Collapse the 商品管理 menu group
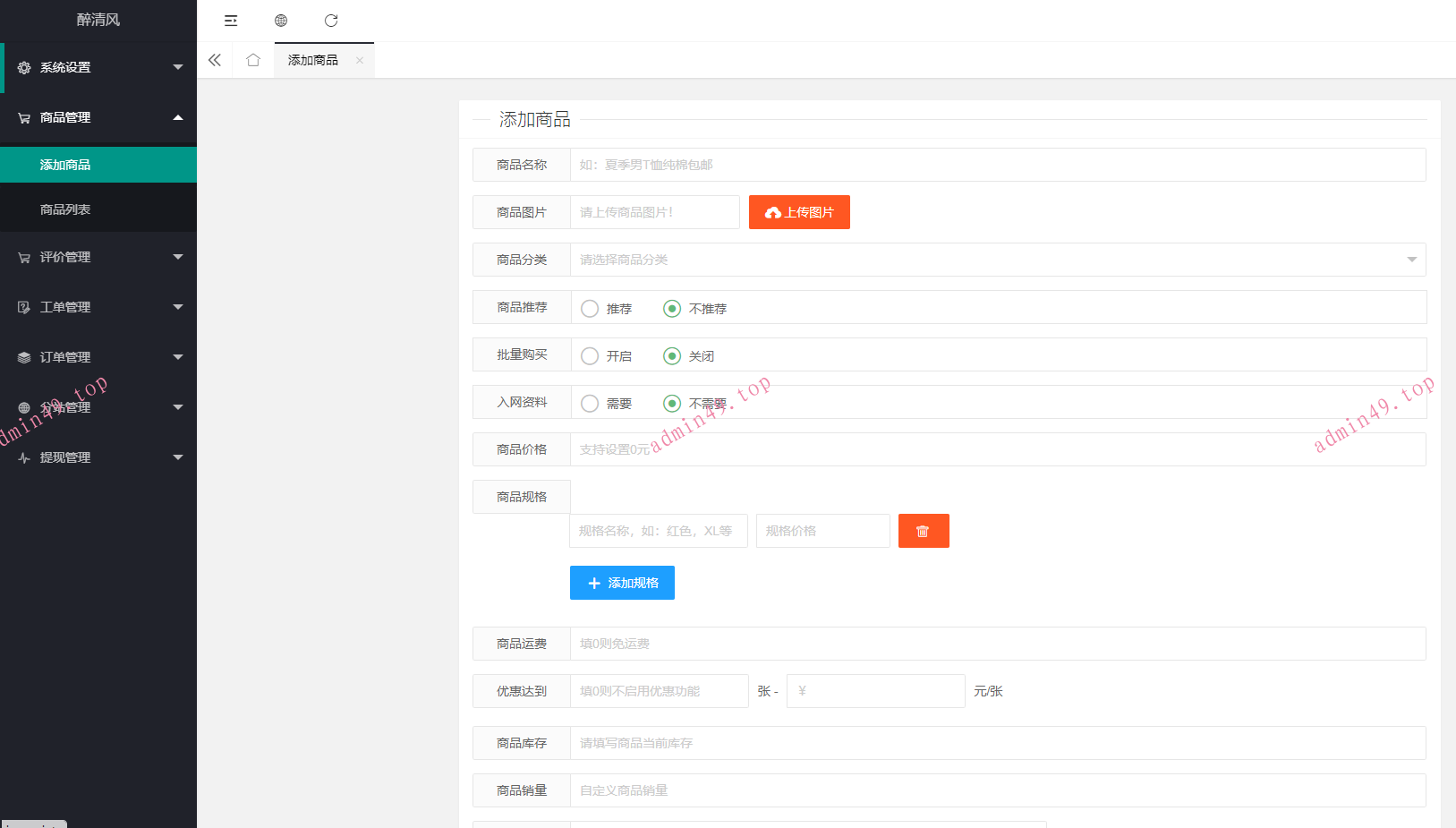The image size is (1456, 828). 98,117
